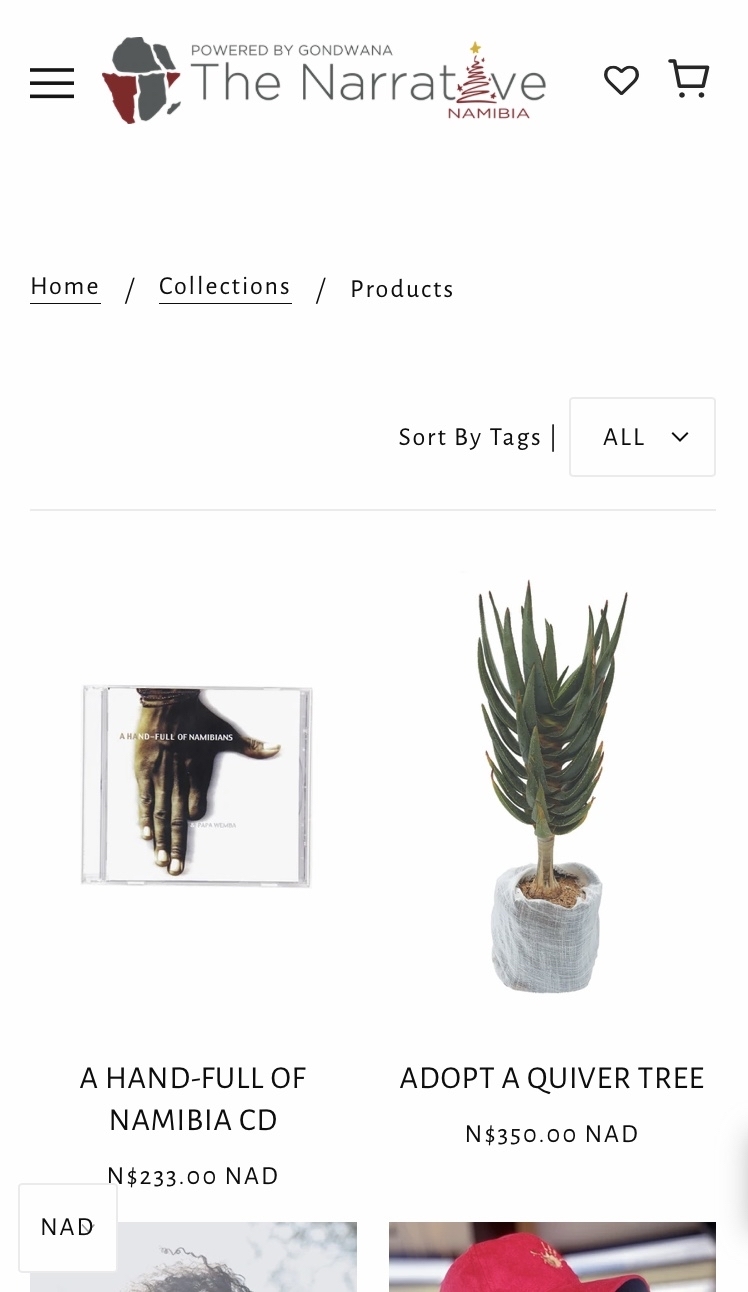This screenshot has width=748, height=1292.
Task: Click the Products breadcrumb text
Action: (402, 289)
